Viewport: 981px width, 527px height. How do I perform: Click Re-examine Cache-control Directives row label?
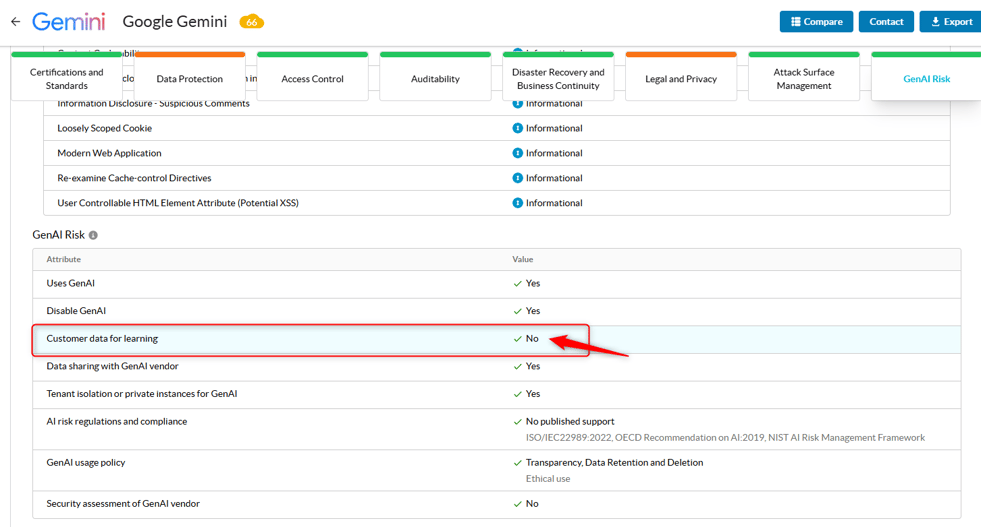click(135, 178)
